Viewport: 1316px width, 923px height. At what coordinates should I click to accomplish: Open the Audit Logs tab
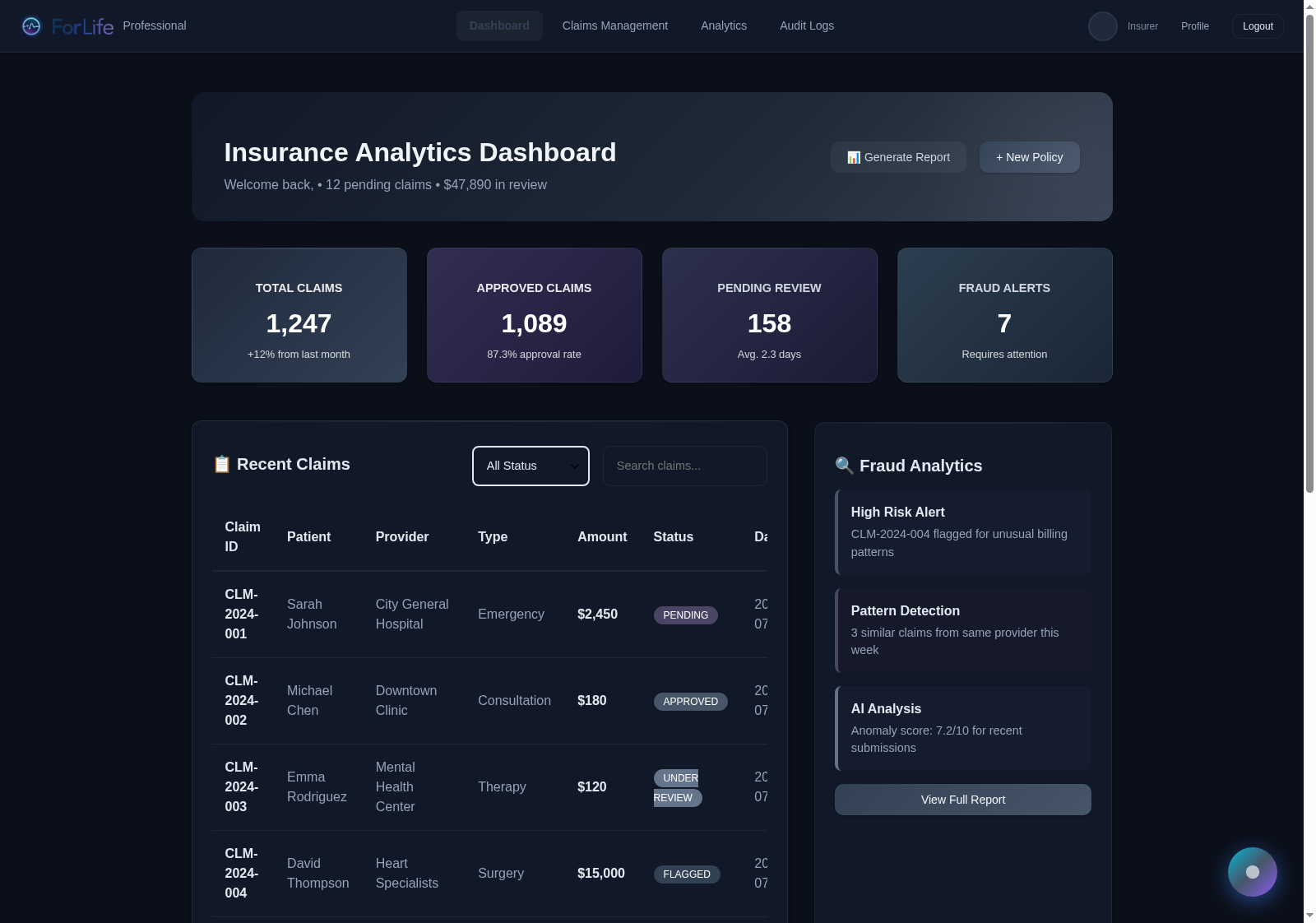pos(807,26)
